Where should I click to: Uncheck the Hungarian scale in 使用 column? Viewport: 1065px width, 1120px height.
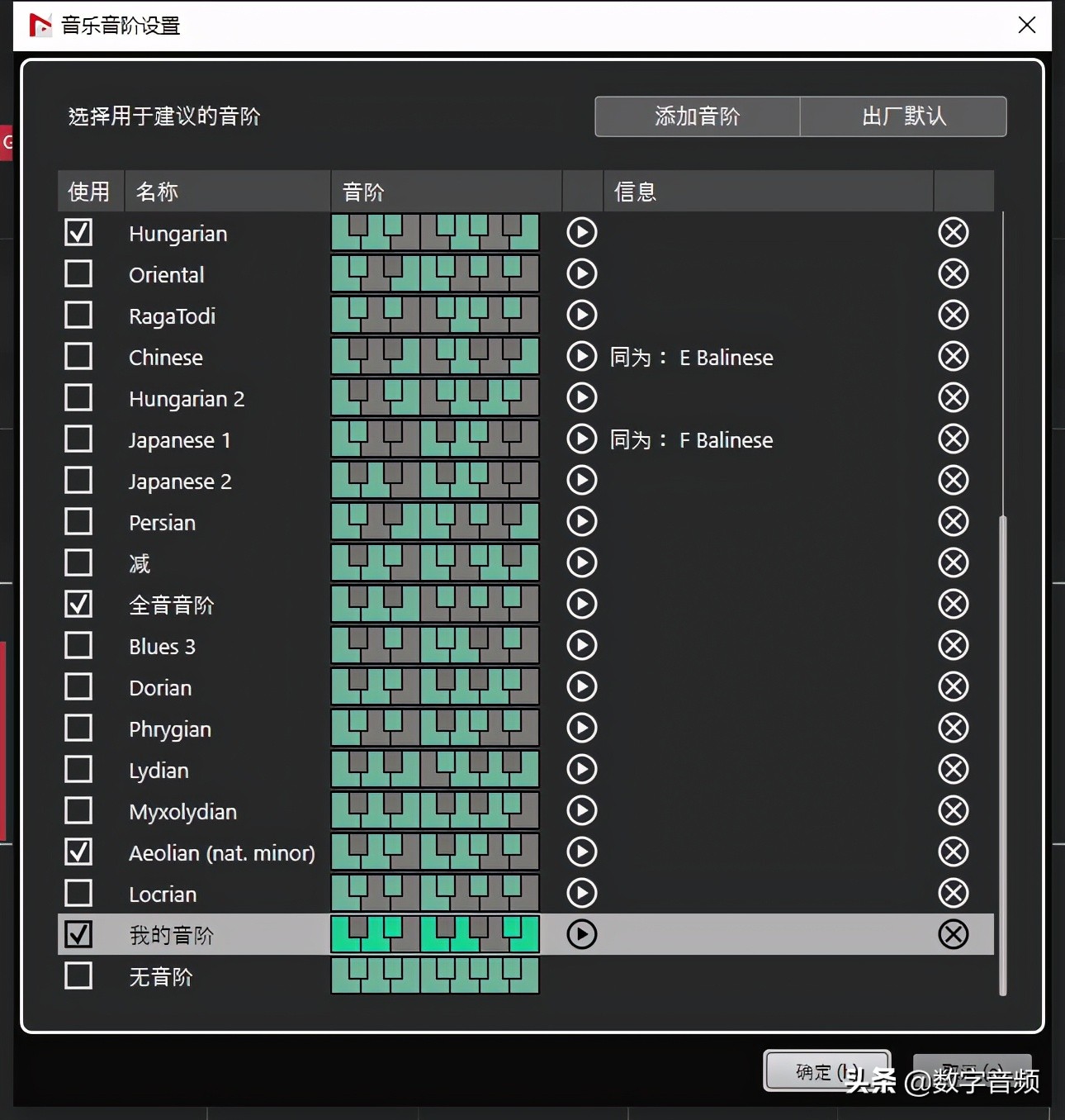pos(78,232)
